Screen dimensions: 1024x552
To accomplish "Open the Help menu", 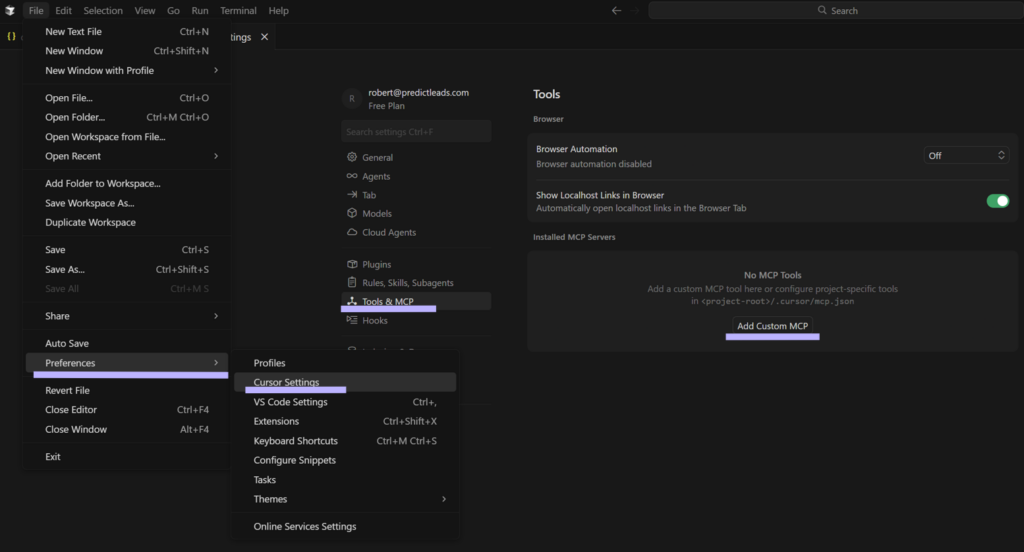I will [x=278, y=10].
